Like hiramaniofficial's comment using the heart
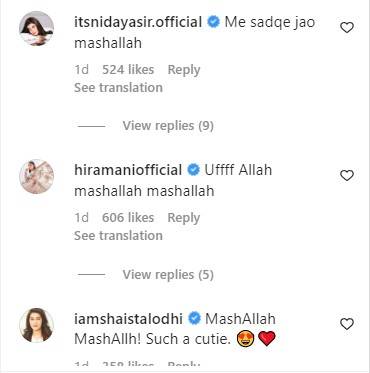Viewport: 370px width, 373px height. (x=347, y=176)
